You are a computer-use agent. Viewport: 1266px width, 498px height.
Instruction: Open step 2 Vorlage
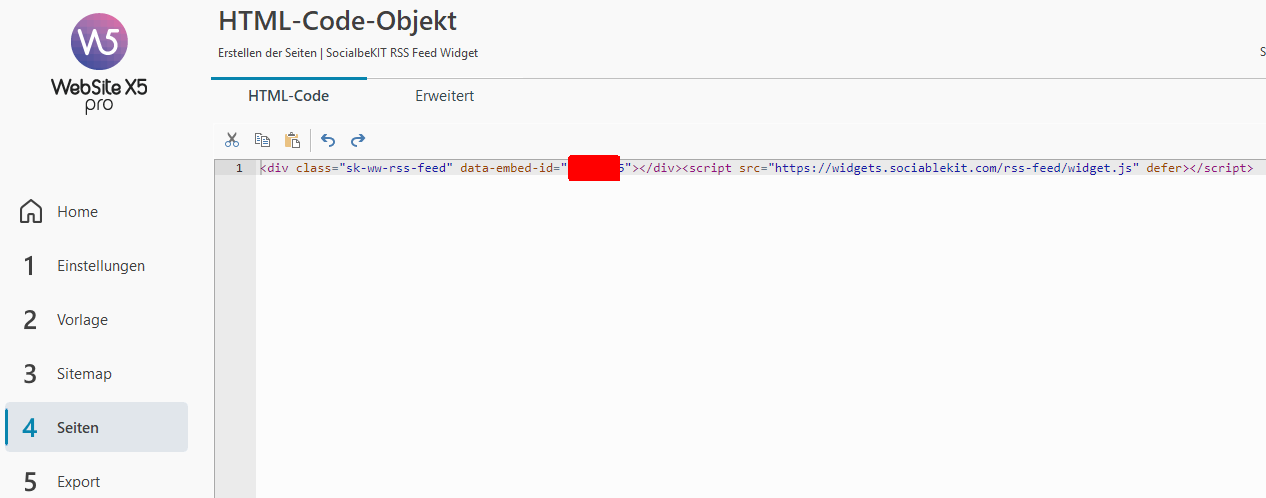click(x=82, y=320)
